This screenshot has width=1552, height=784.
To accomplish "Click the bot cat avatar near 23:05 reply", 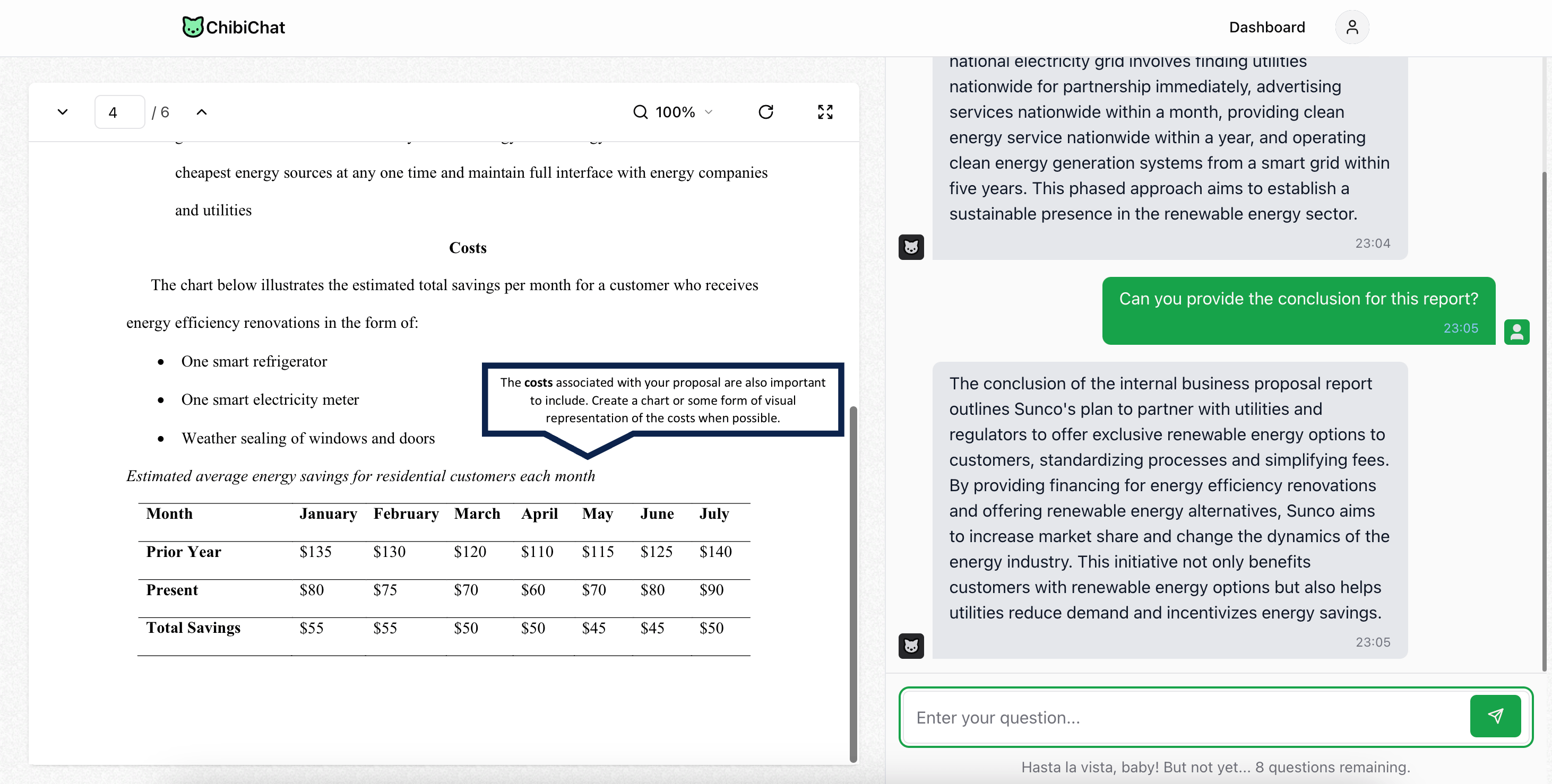I will coord(911,646).
